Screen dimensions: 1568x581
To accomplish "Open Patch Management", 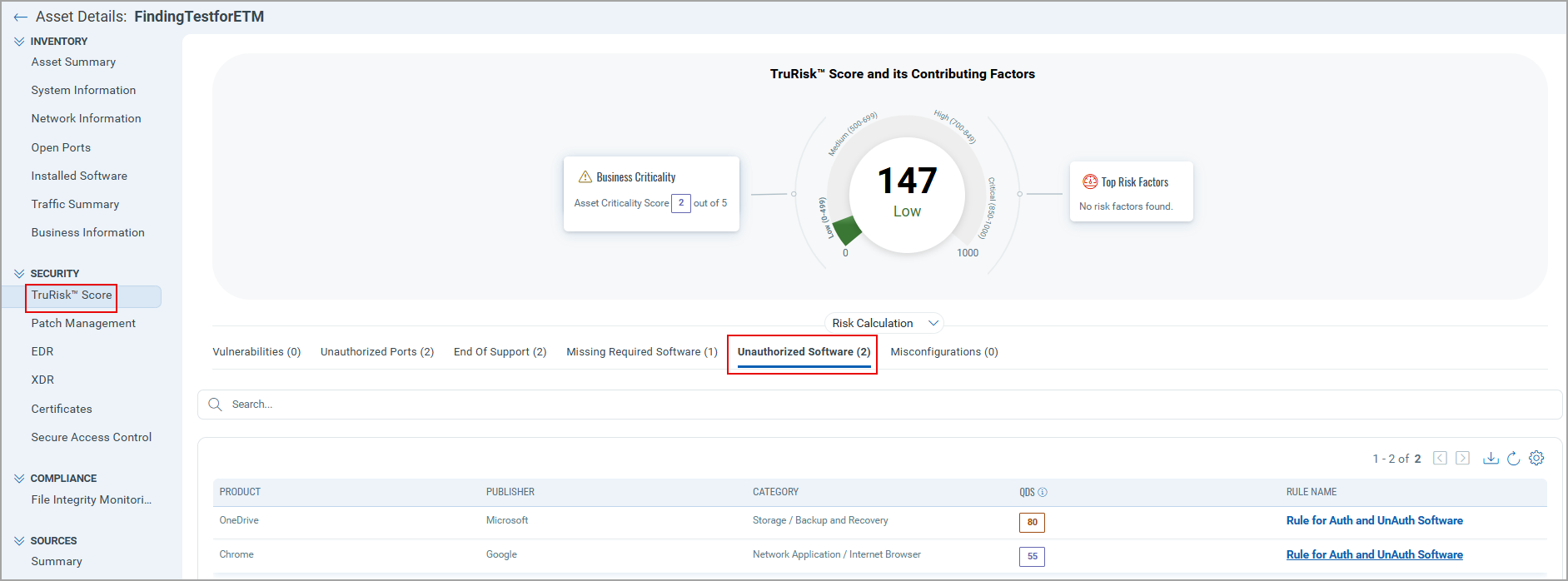I will (83, 323).
